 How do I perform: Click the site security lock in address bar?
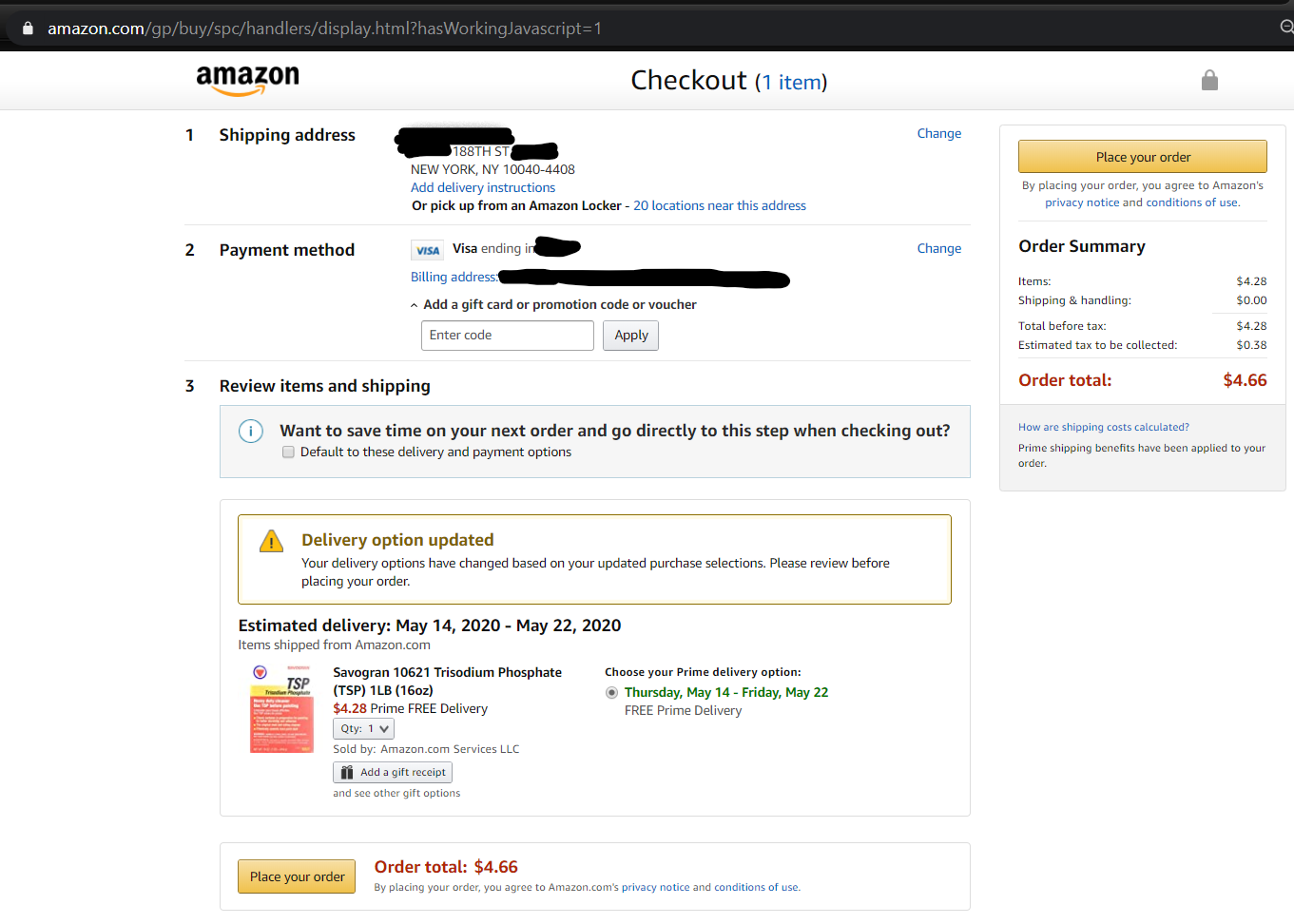[28, 29]
